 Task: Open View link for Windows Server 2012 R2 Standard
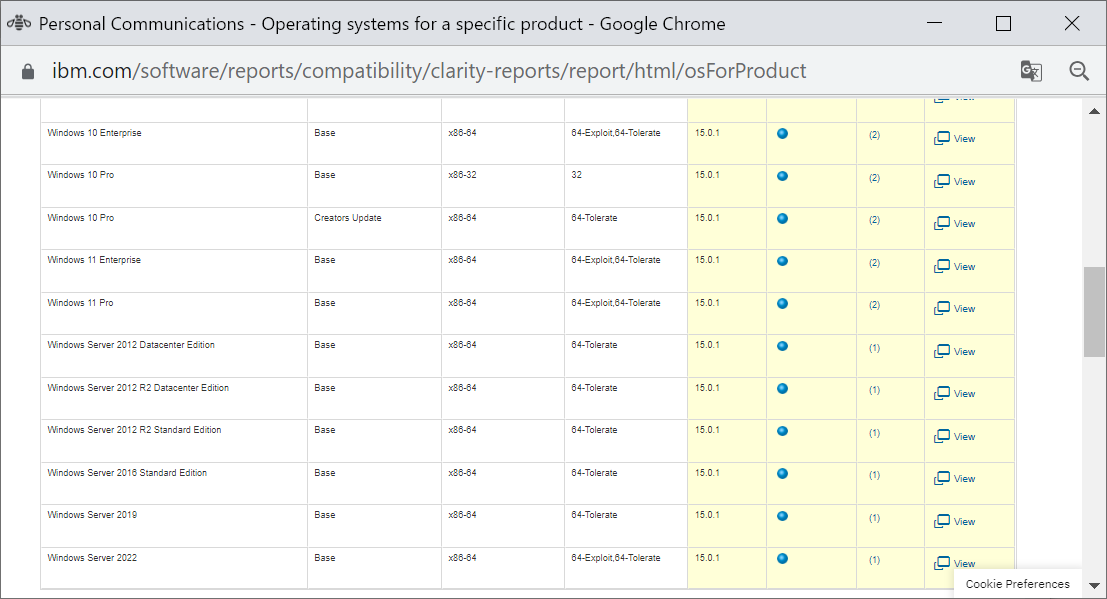click(955, 437)
